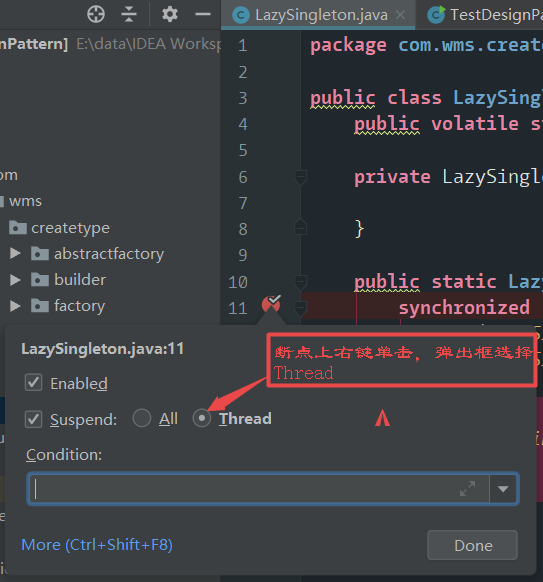
Task: Hide the project panel with minus icon
Action: tap(203, 14)
